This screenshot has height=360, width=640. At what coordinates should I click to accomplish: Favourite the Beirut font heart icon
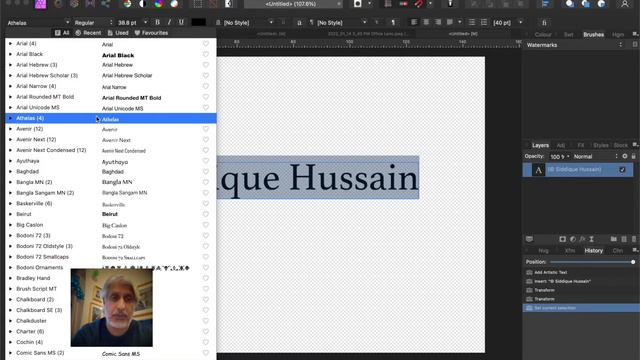[x=206, y=214]
